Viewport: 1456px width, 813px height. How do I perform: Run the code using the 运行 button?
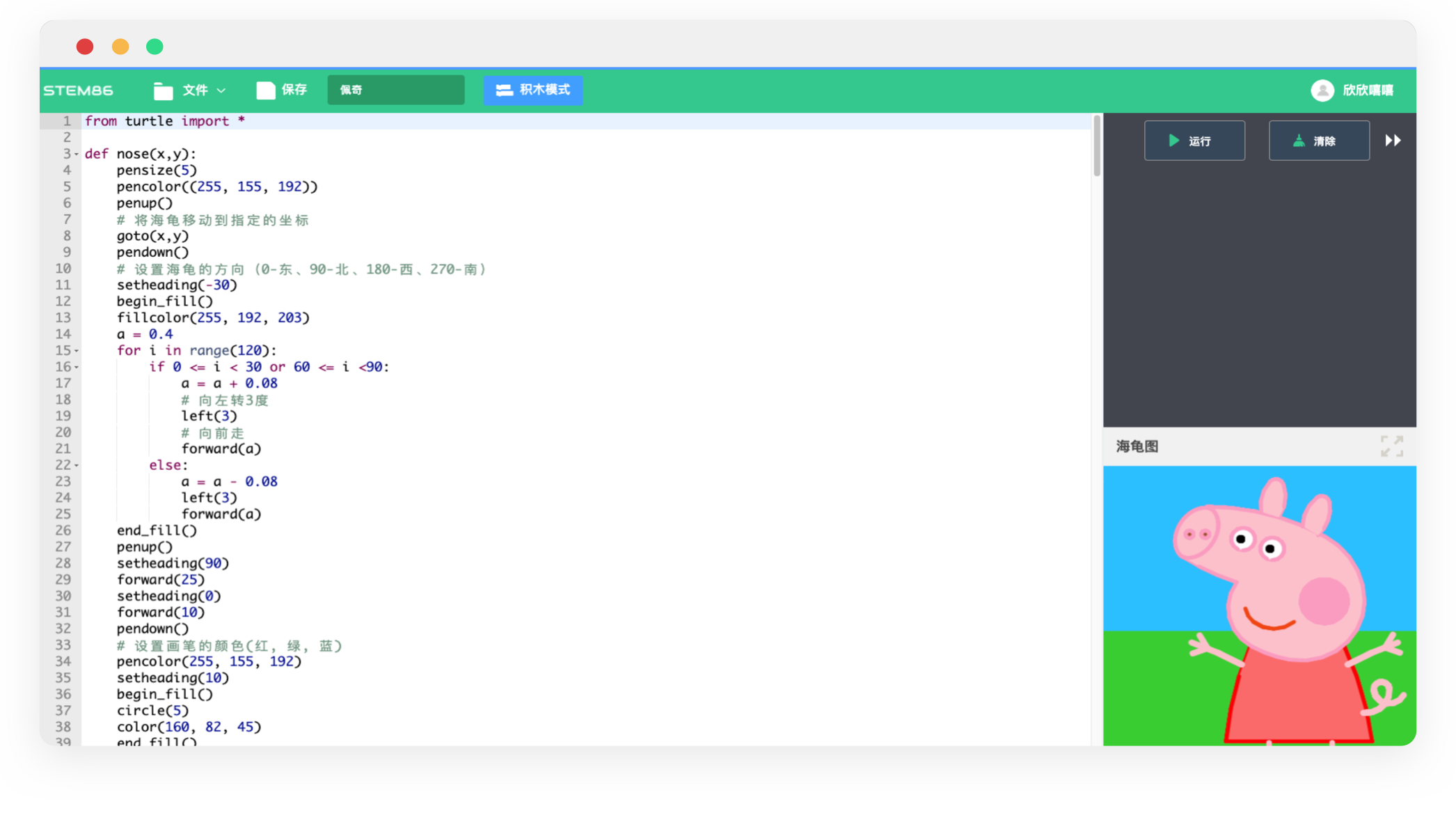(x=1194, y=140)
